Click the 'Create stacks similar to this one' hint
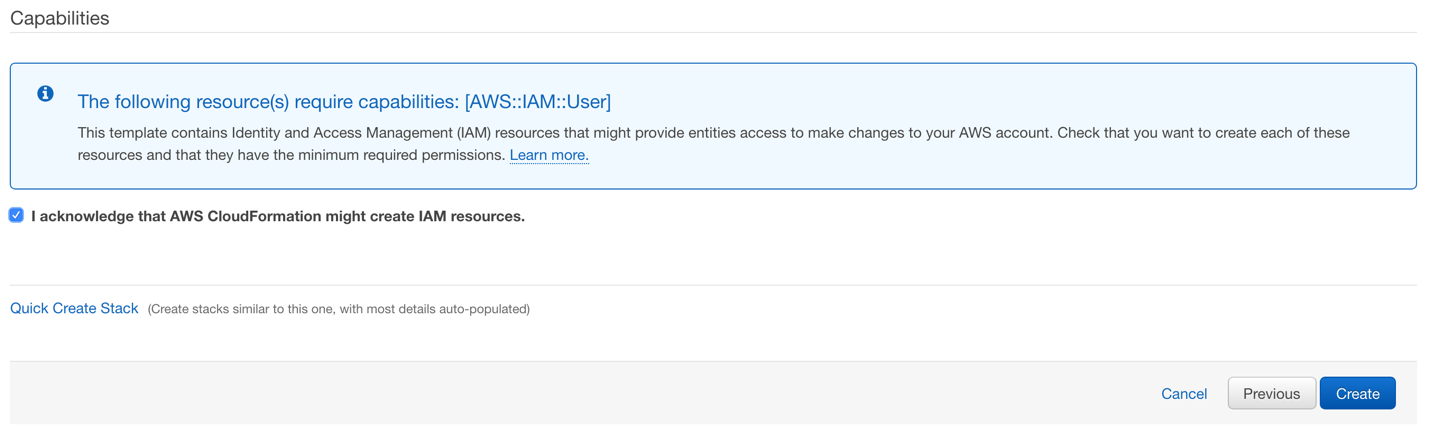Image resolution: width=1430 pixels, height=434 pixels. tap(339, 309)
